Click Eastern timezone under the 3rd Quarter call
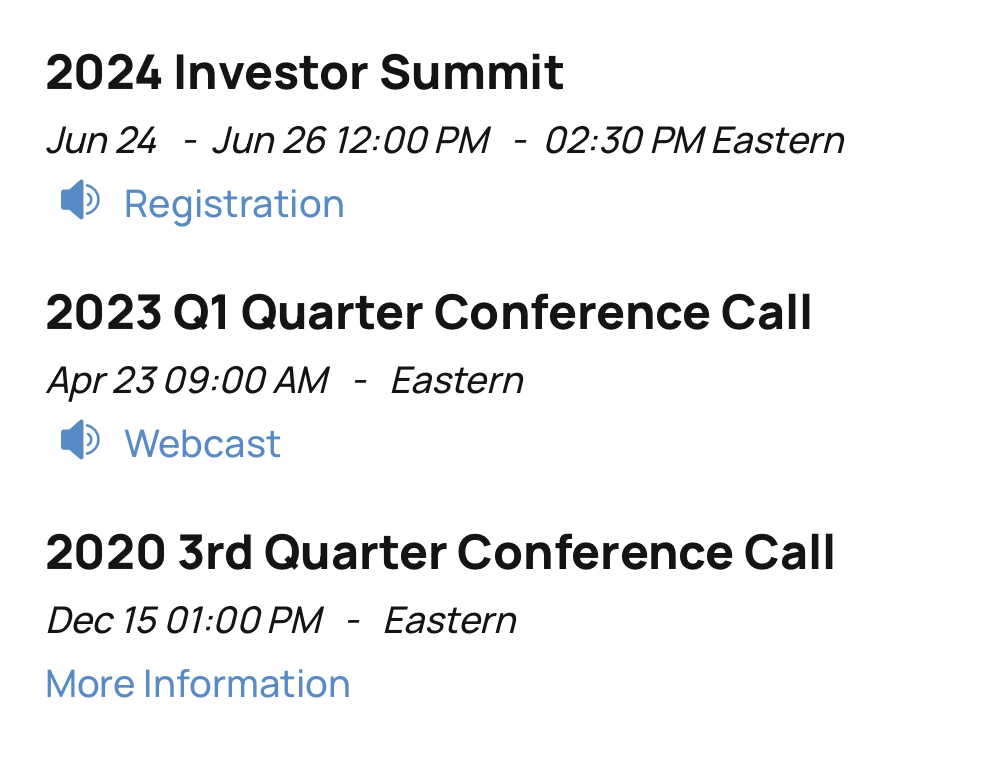This screenshot has height=764, width=990. (450, 621)
